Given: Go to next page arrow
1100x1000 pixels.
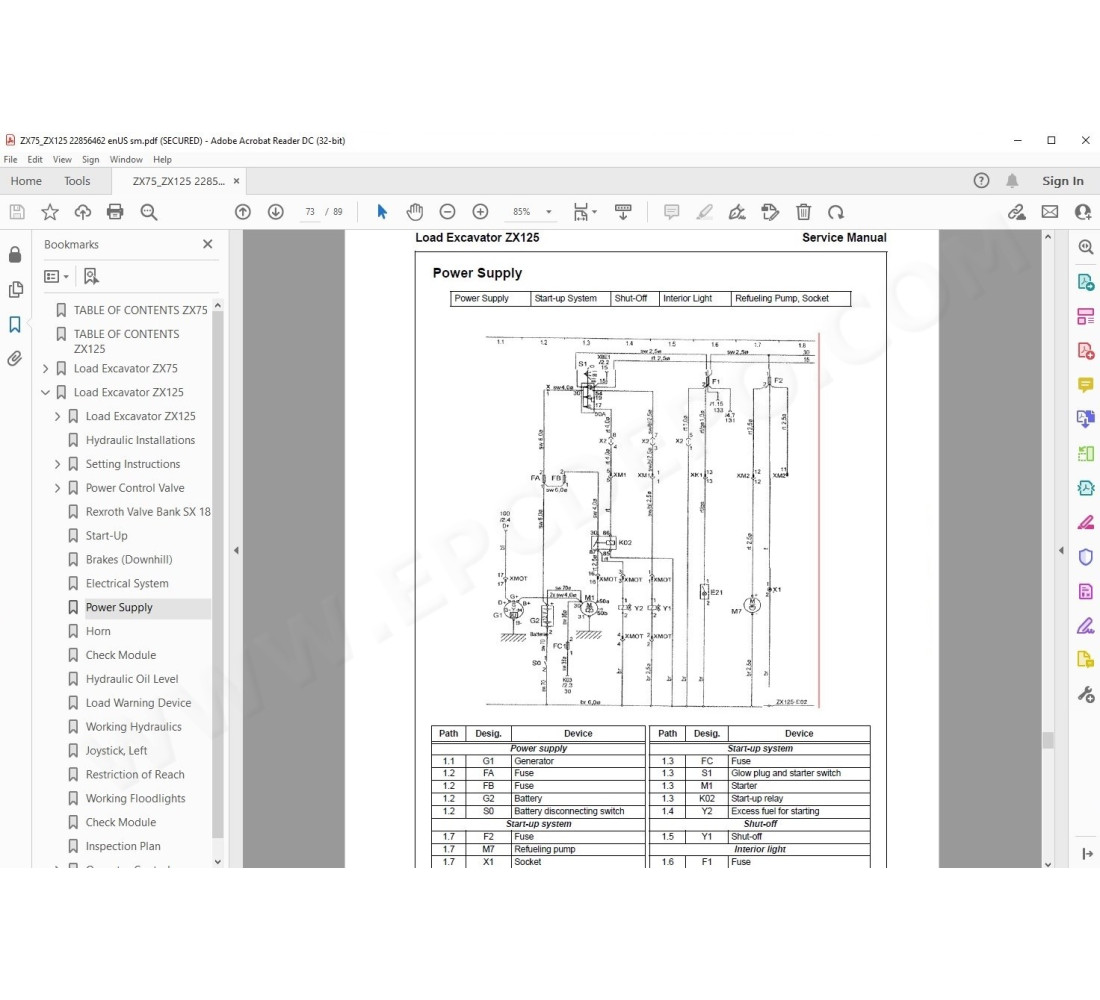Looking at the screenshot, I should pyautogui.click(x=276, y=212).
